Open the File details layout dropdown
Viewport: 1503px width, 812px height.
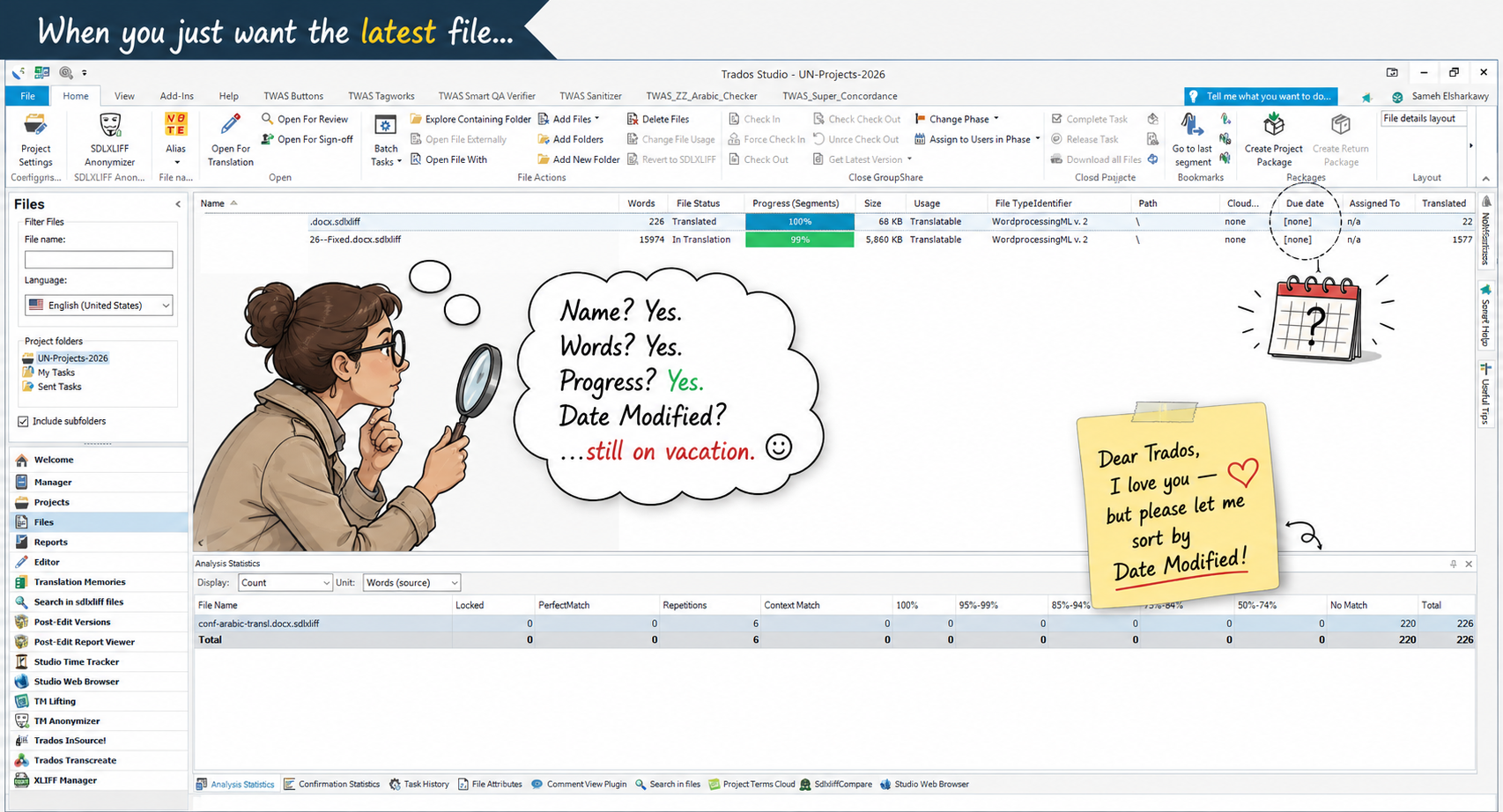[x=1423, y=118]
